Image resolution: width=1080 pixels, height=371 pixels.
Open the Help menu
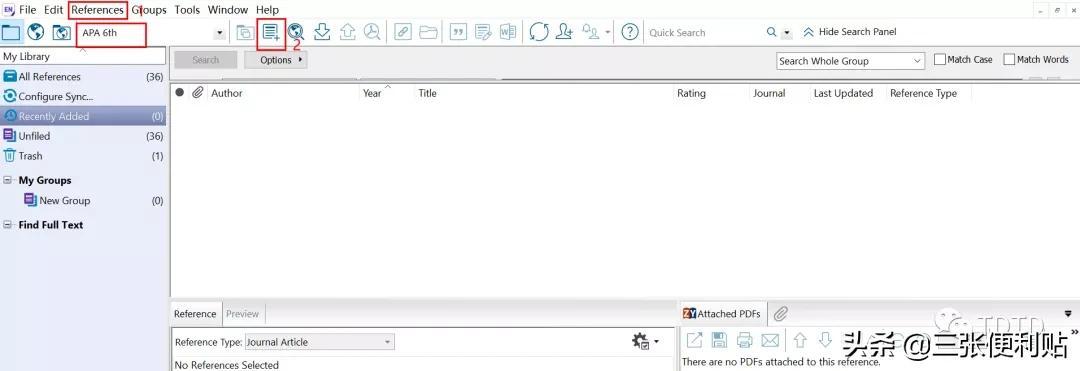coord(267,10)
